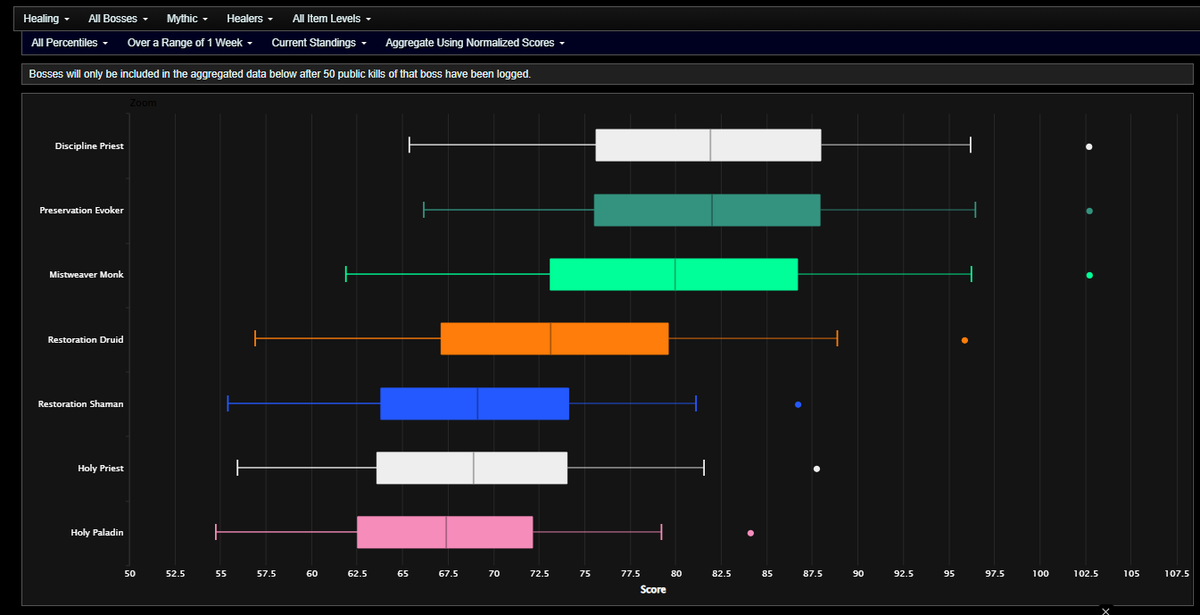This screenshot has height=615, width=1200.
Task: Click the Discipline Priest axis label
Action: 90,146
